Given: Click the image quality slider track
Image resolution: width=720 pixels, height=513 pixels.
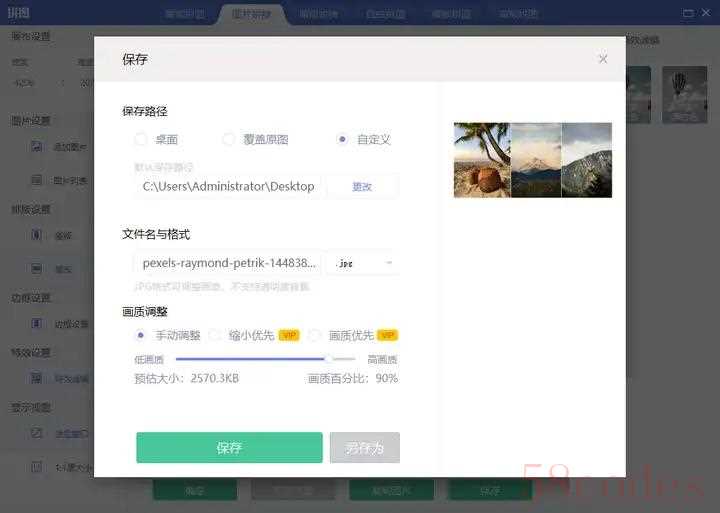Looking at the screenshot, I should pos(265,359).
